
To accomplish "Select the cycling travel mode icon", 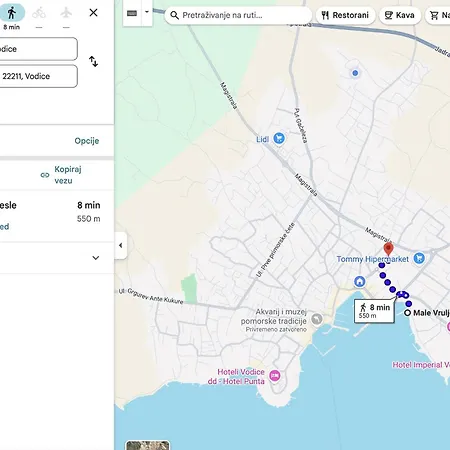I will click(x=39, y=13).
